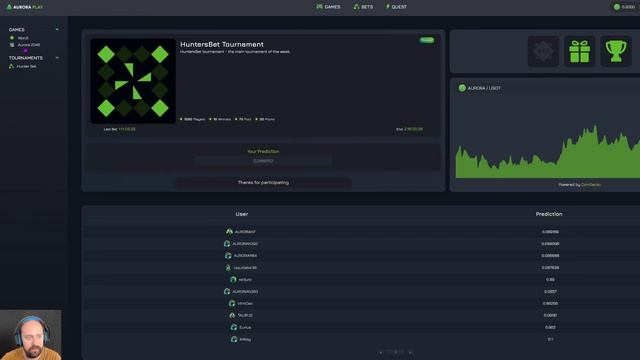Viewport: 640px width, 360px height.
Task: Click the HuntersBet Tournament cover image
Action: [133, 81]
